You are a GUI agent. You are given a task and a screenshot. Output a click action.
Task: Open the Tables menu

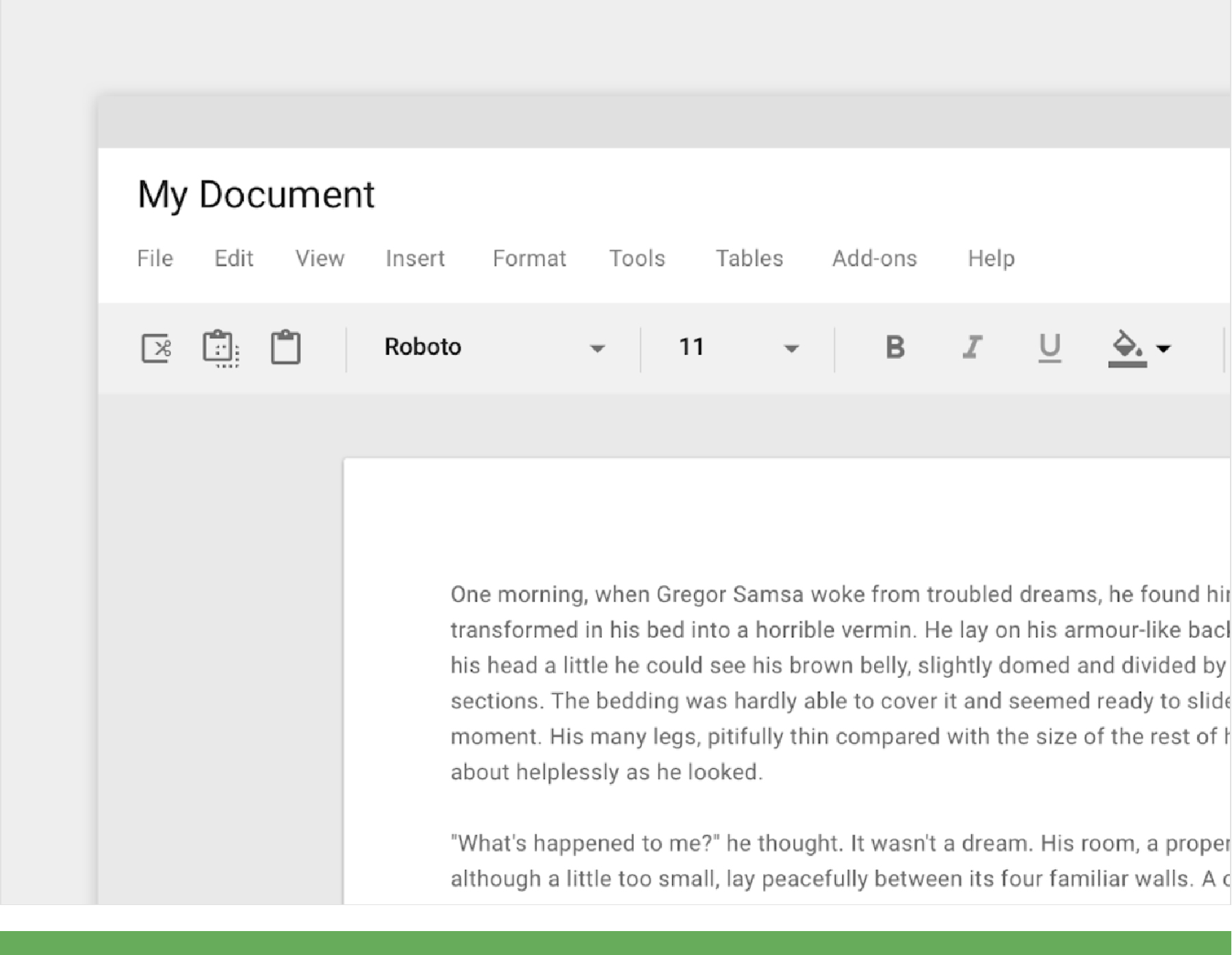click(x=749, y=259)
